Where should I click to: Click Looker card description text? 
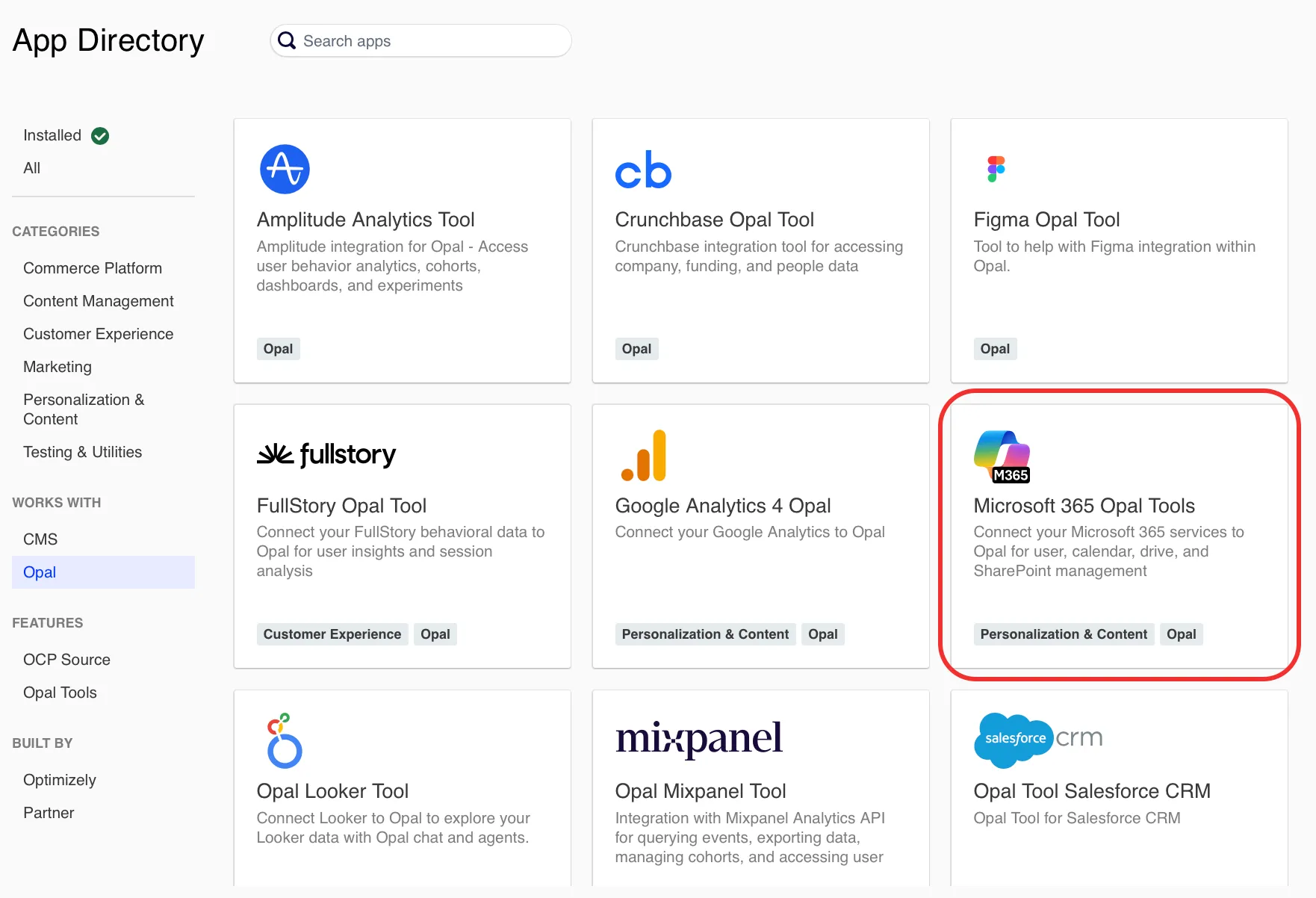pos(394,828)
